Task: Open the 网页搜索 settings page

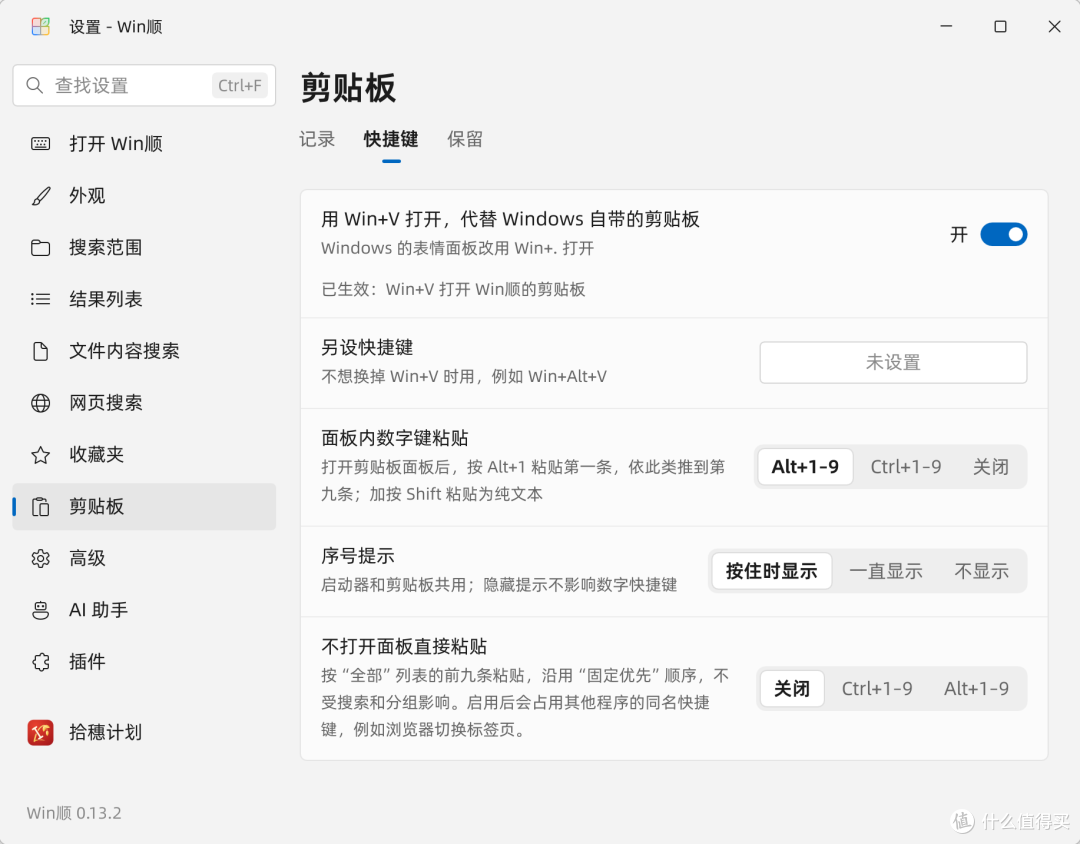Action: (x=144, y=403)
